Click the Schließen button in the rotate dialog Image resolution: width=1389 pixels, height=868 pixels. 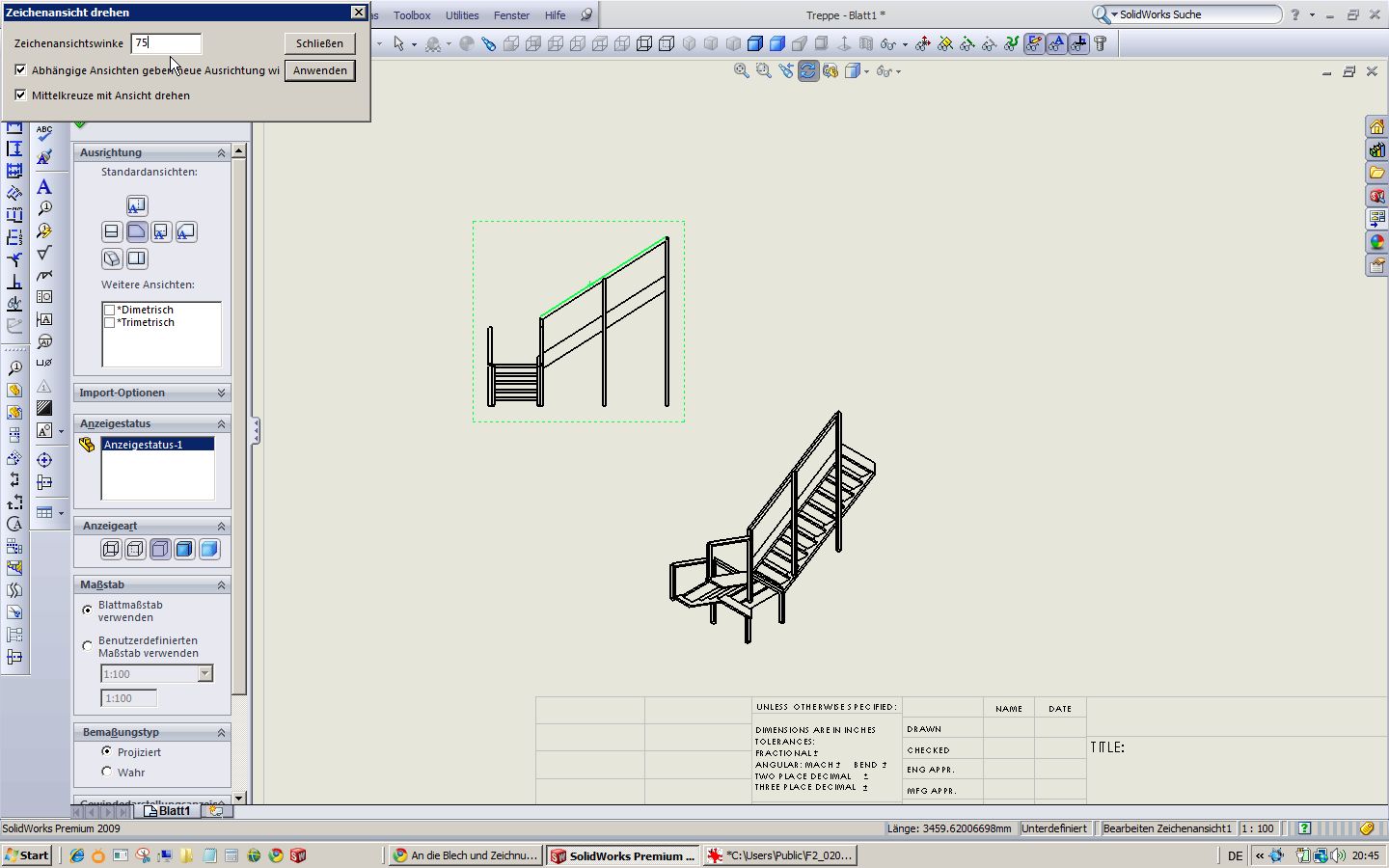click(x=319, y=43)
